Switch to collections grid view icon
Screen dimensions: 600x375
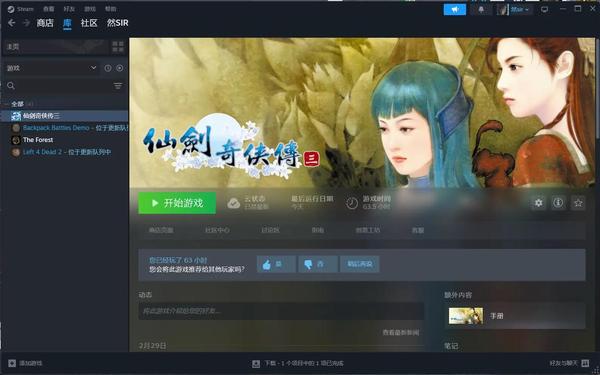118,47
